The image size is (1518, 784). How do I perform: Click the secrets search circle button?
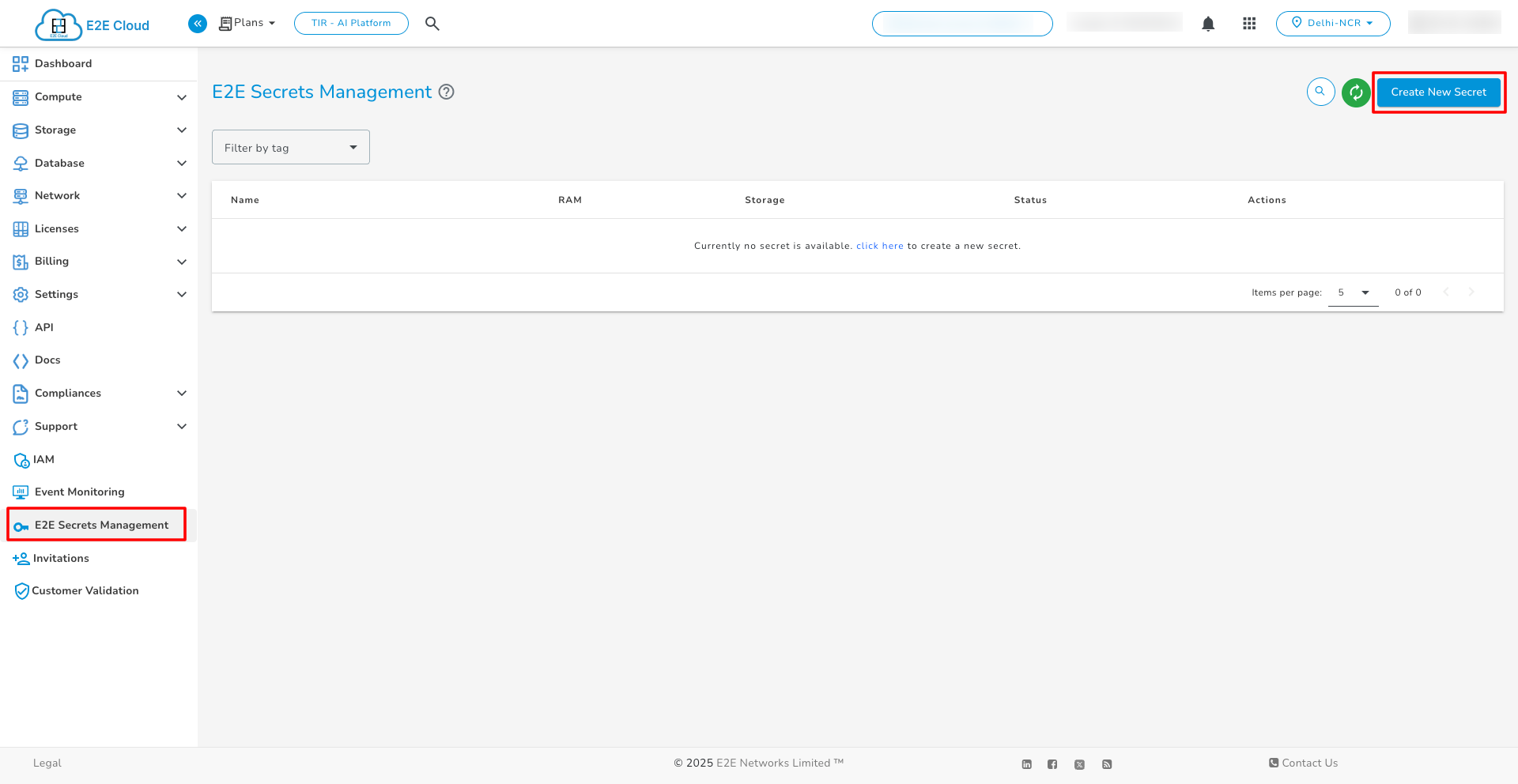(1320, 92)
